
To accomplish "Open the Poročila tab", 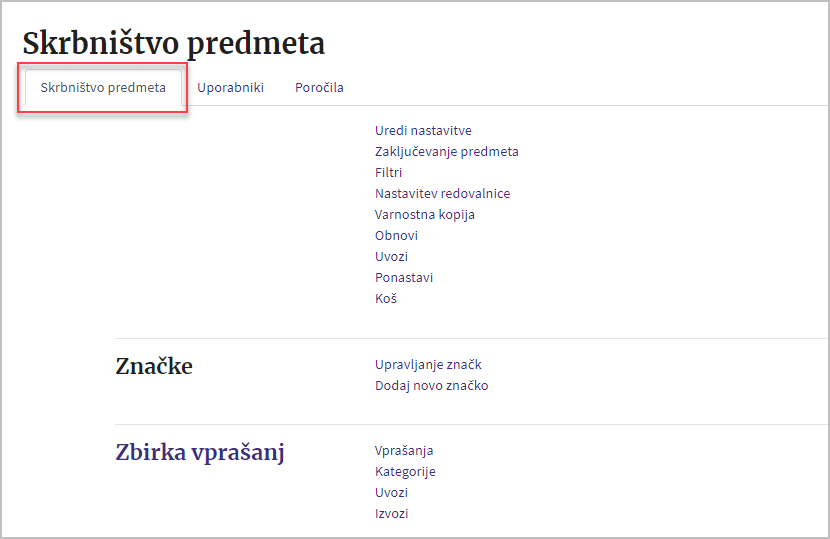I will tap(319, 87).
